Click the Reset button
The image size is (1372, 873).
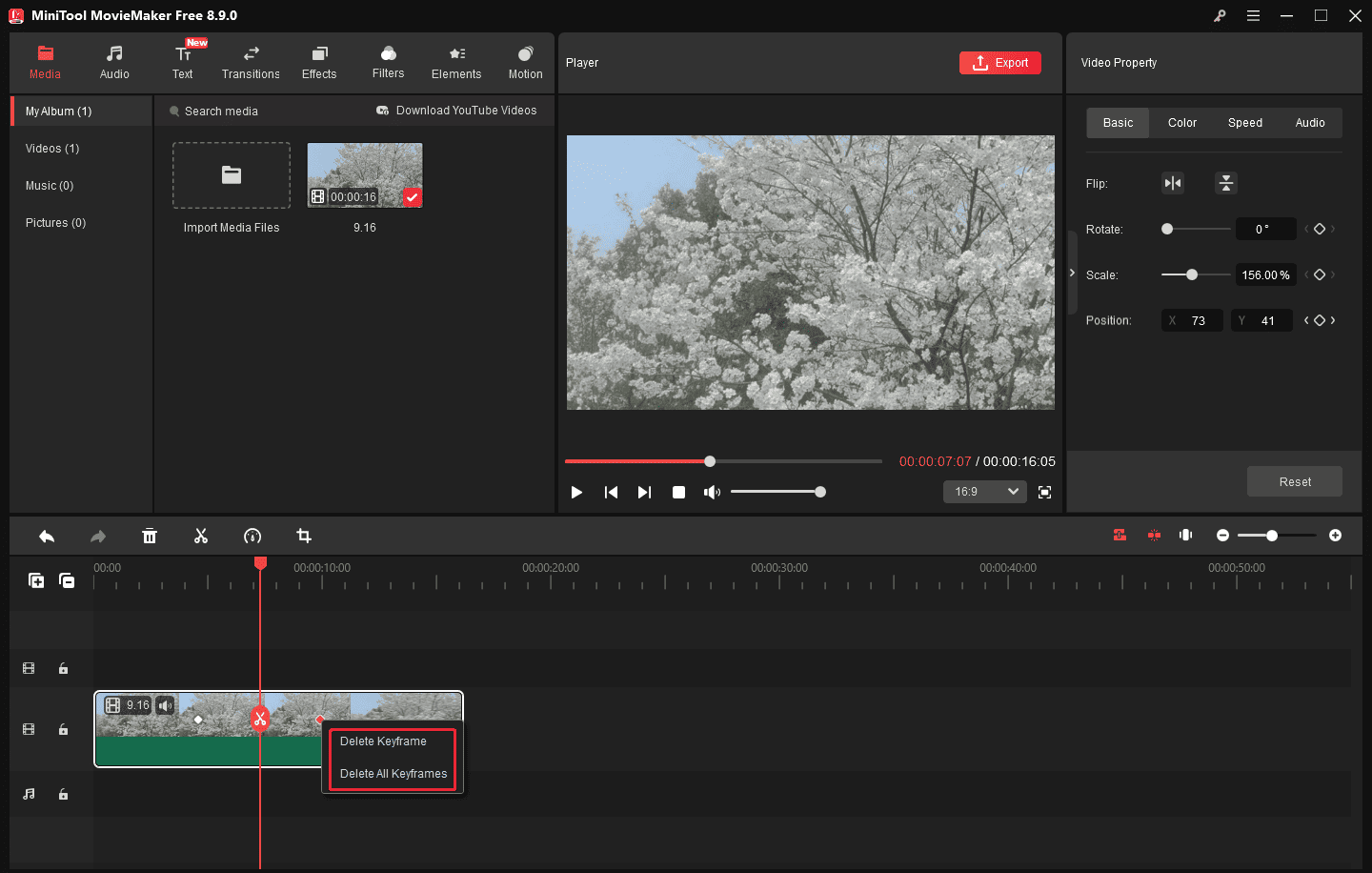click(1295, 481)
